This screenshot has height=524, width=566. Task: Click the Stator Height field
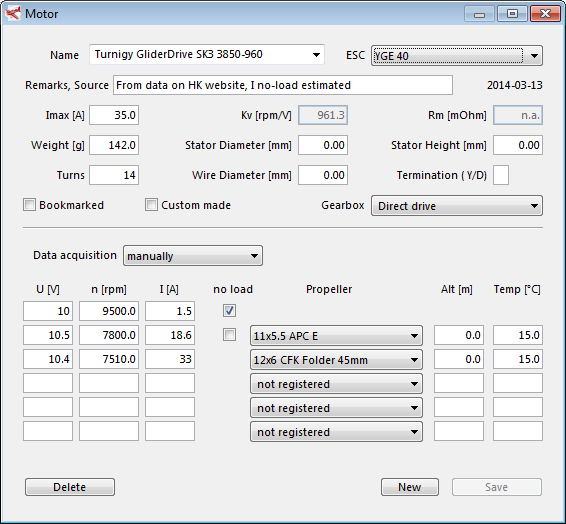tap(518, 145)
